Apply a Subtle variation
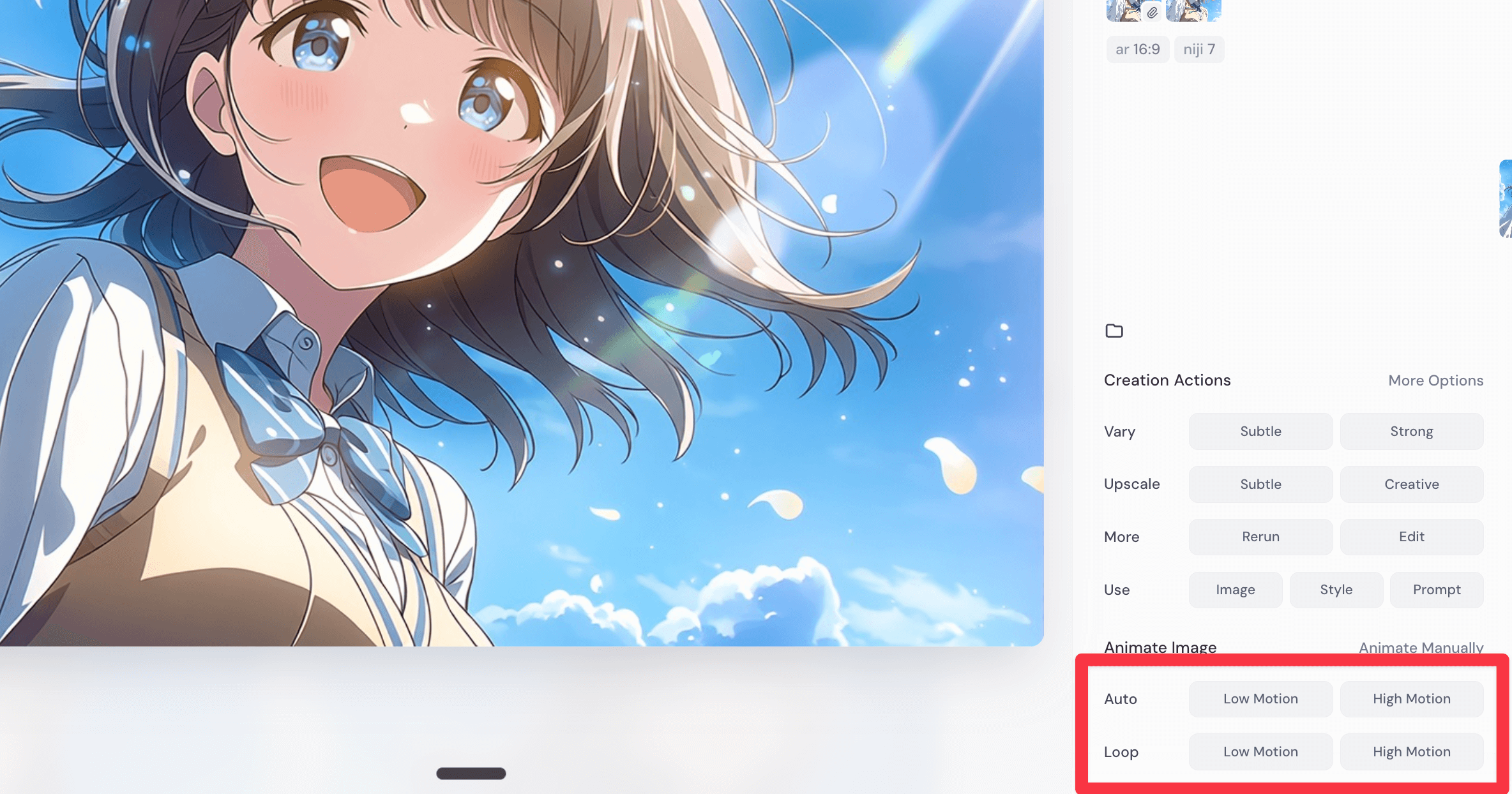The width and height of the screenshot is (1512, 794). point(1260,431)
